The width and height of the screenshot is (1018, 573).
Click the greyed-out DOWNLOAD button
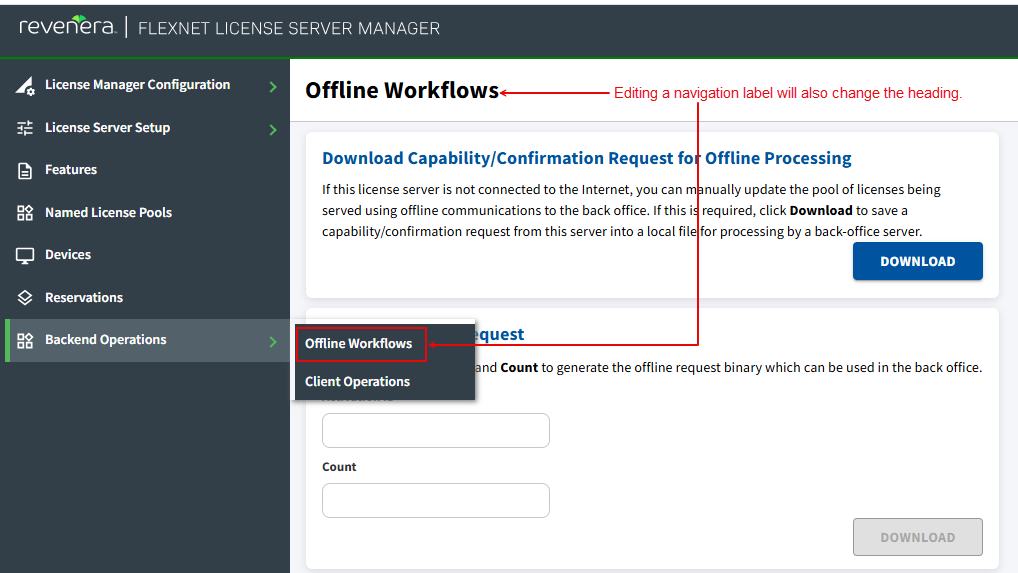click(x=917, y=537)
